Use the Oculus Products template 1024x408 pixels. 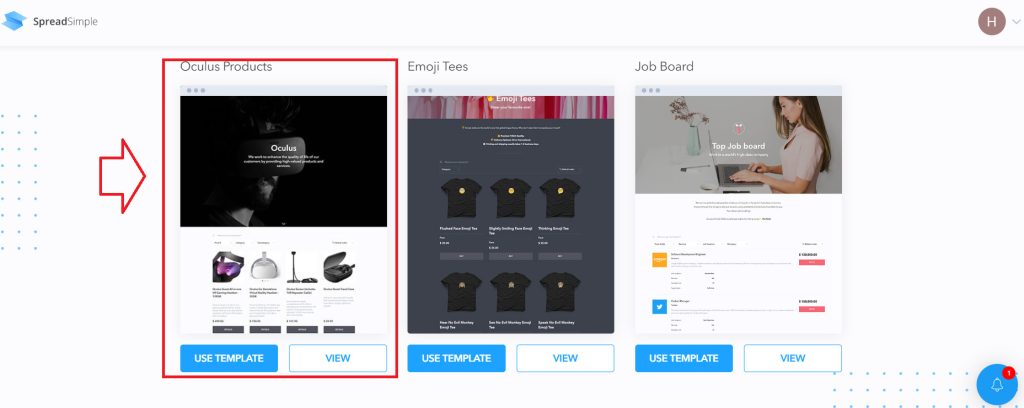[x=229, y=358]
